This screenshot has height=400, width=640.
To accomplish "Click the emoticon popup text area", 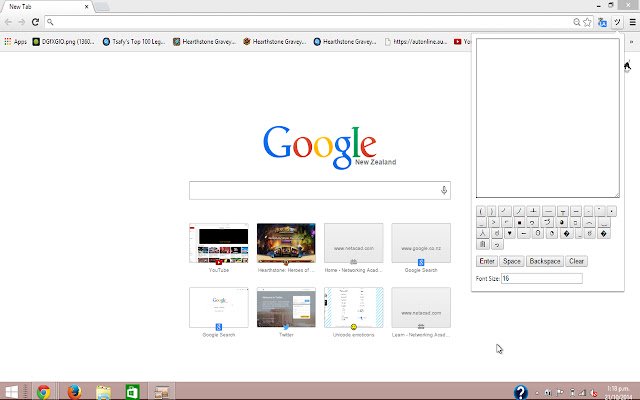I will tap(547, 118).
